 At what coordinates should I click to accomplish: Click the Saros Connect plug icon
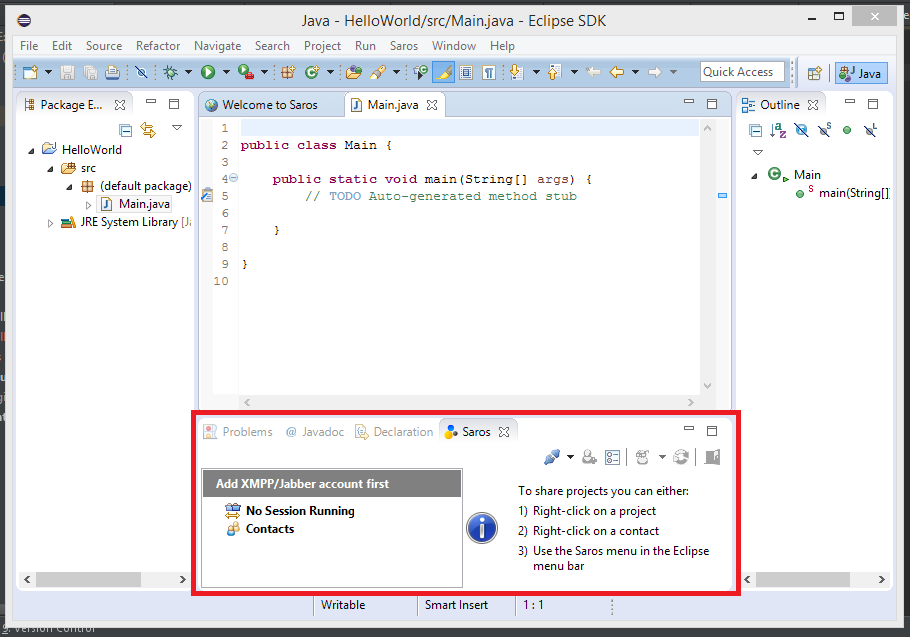[x=552, y=457]
